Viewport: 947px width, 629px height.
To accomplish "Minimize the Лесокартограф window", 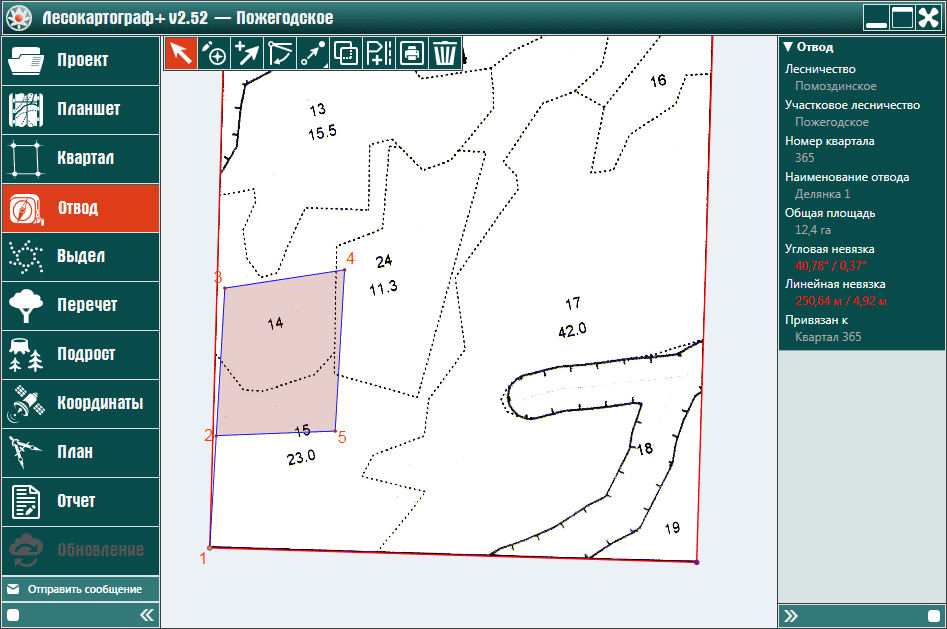I will (x=876, y=18).
